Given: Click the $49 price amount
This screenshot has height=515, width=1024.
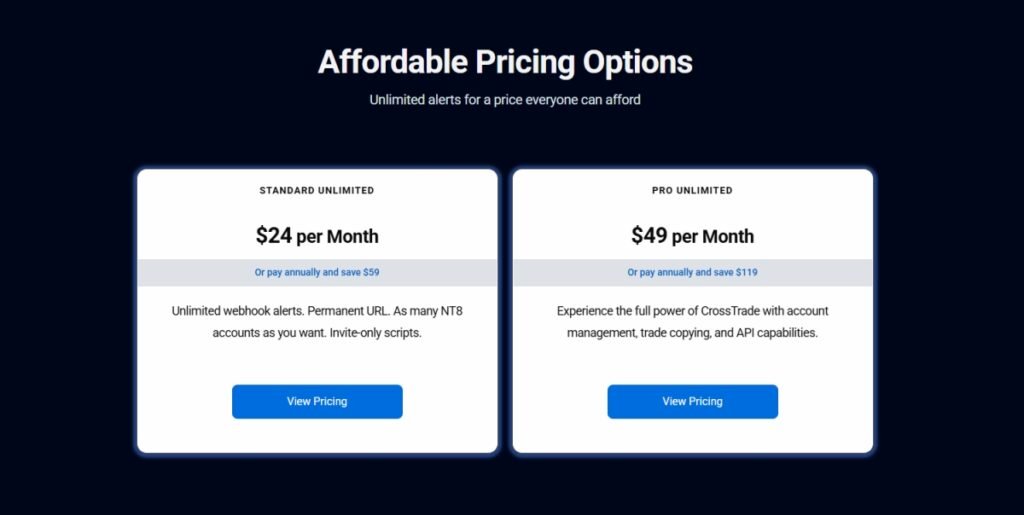Looking at the screenshot, I should pos(649,236).
